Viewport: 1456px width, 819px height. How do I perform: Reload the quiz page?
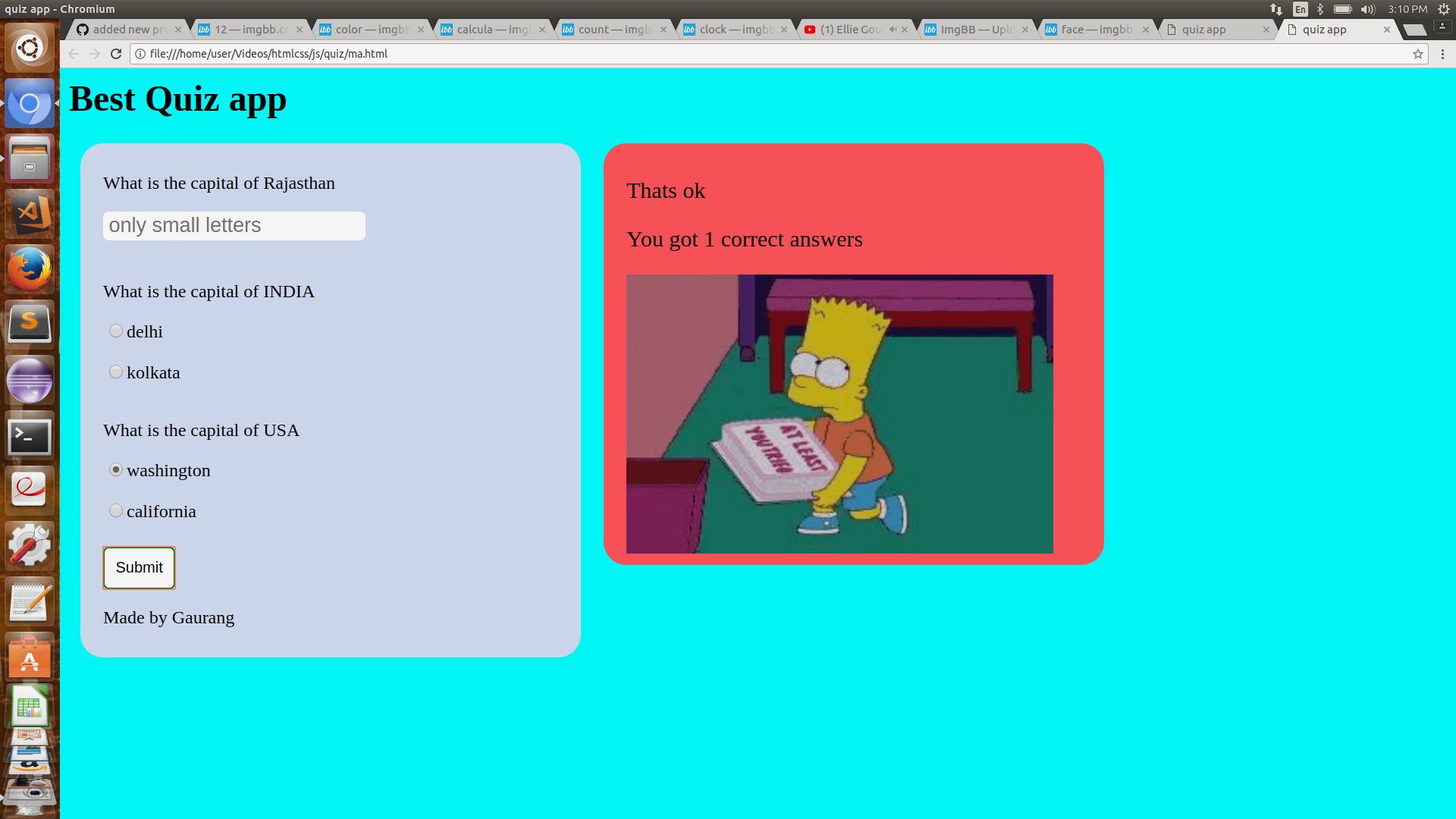[x=116, y=54]
